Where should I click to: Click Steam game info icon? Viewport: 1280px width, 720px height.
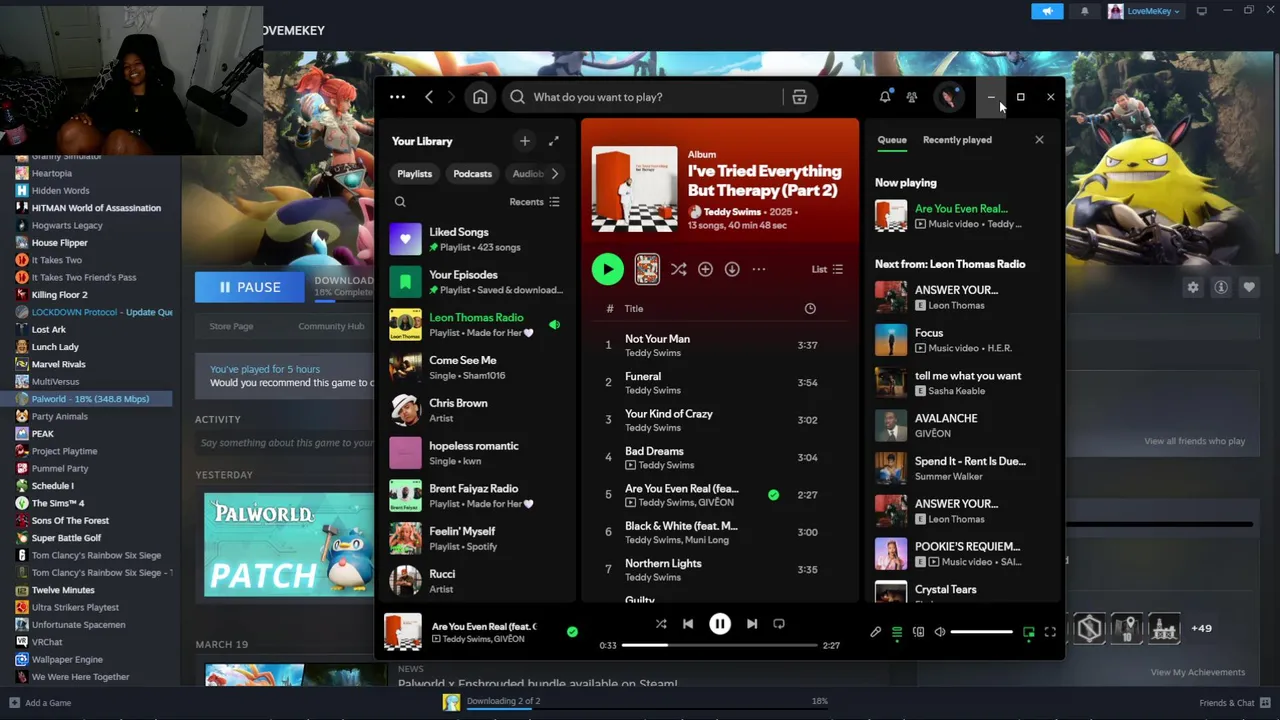point(1221,287)
